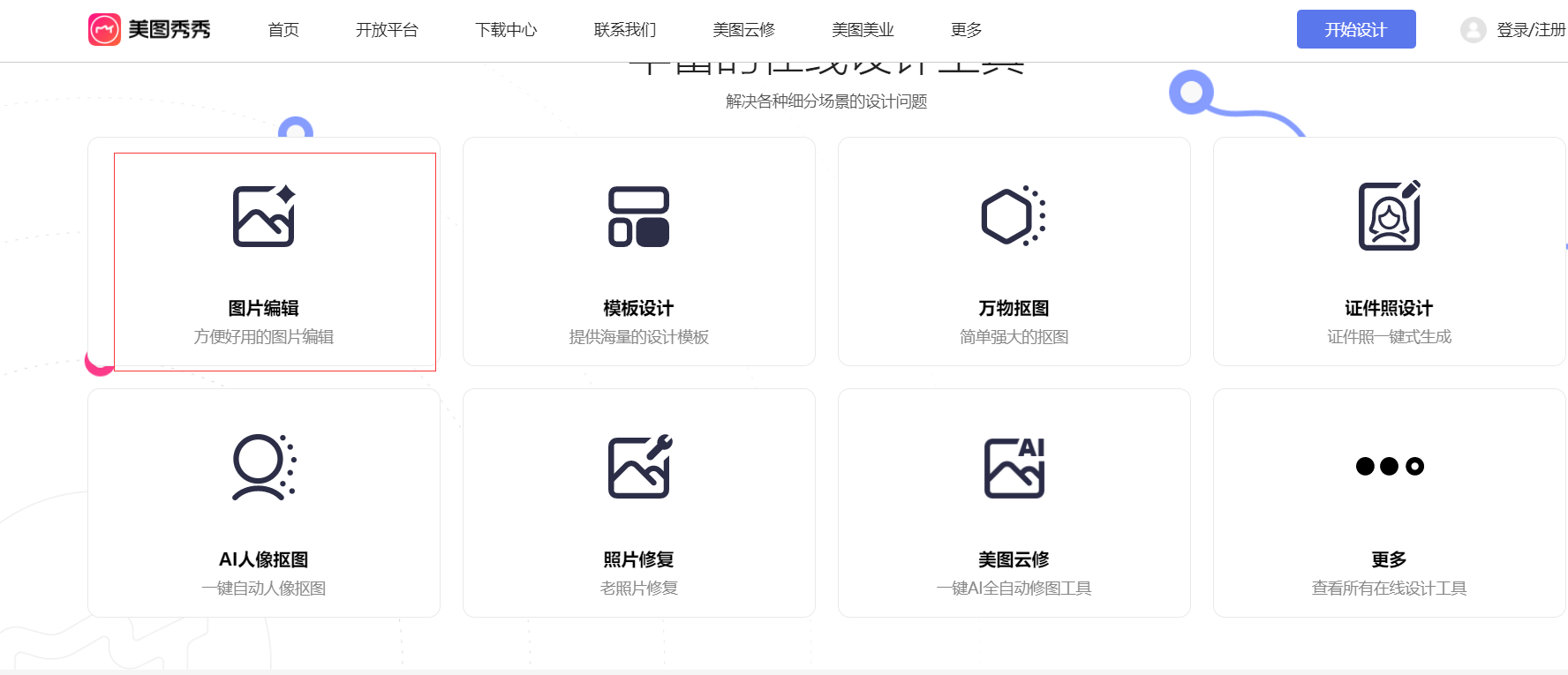Click the 美图云修 AI picture icon
The image size is (1568, 675).
(x=1014, y=468)
